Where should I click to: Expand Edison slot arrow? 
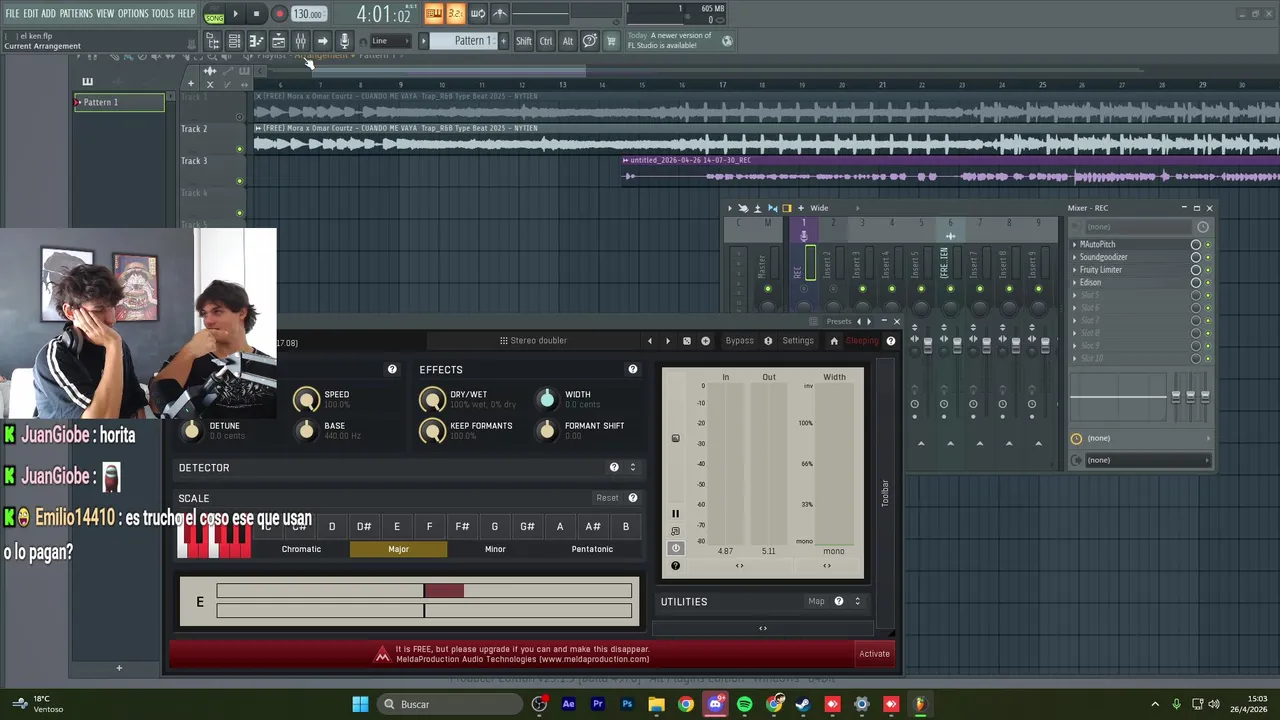(1075, 283)
